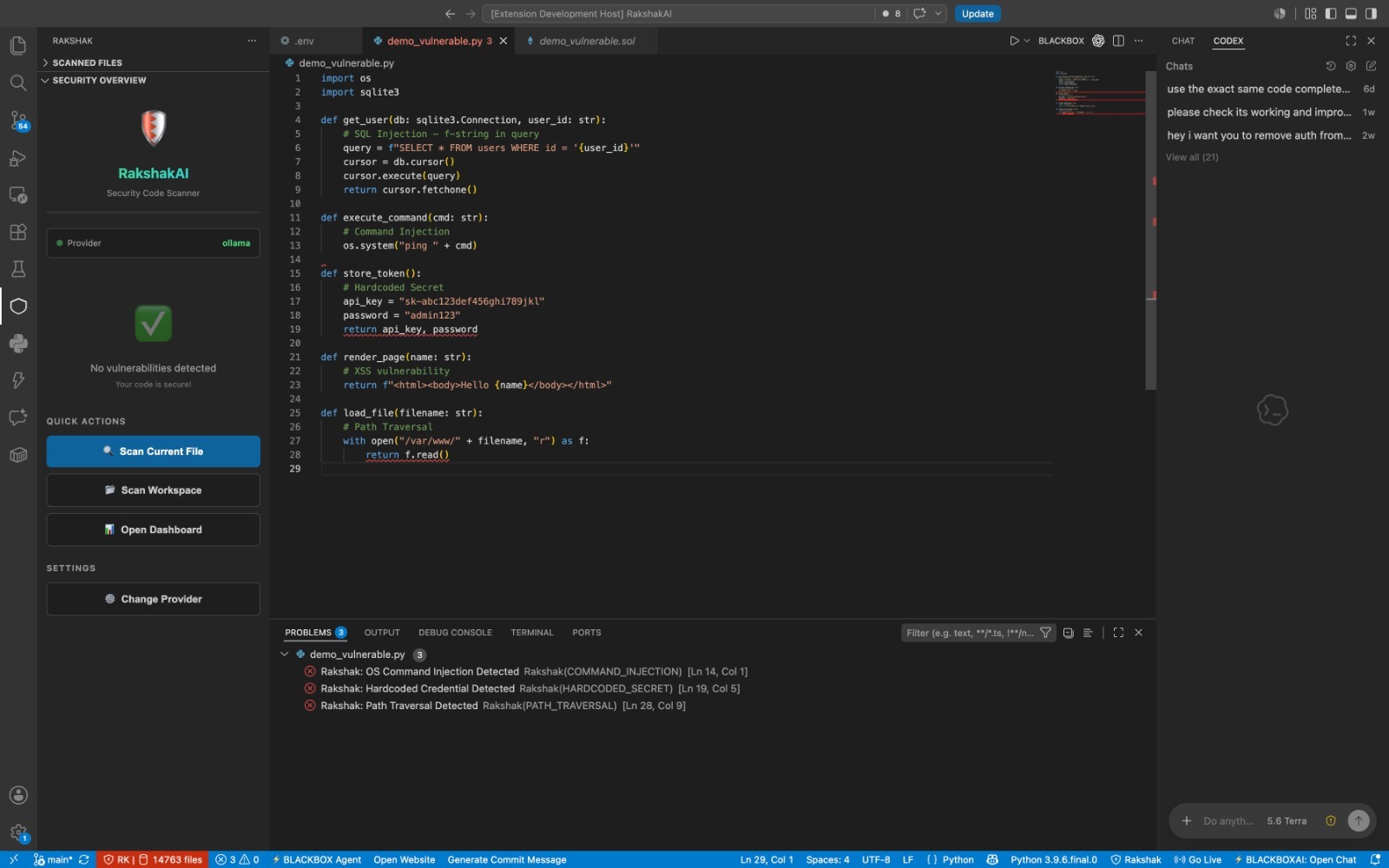This screenshot has width=1389, height=868.
Task: Open the Run Python File dropdown arrow
Action: 1027,41
